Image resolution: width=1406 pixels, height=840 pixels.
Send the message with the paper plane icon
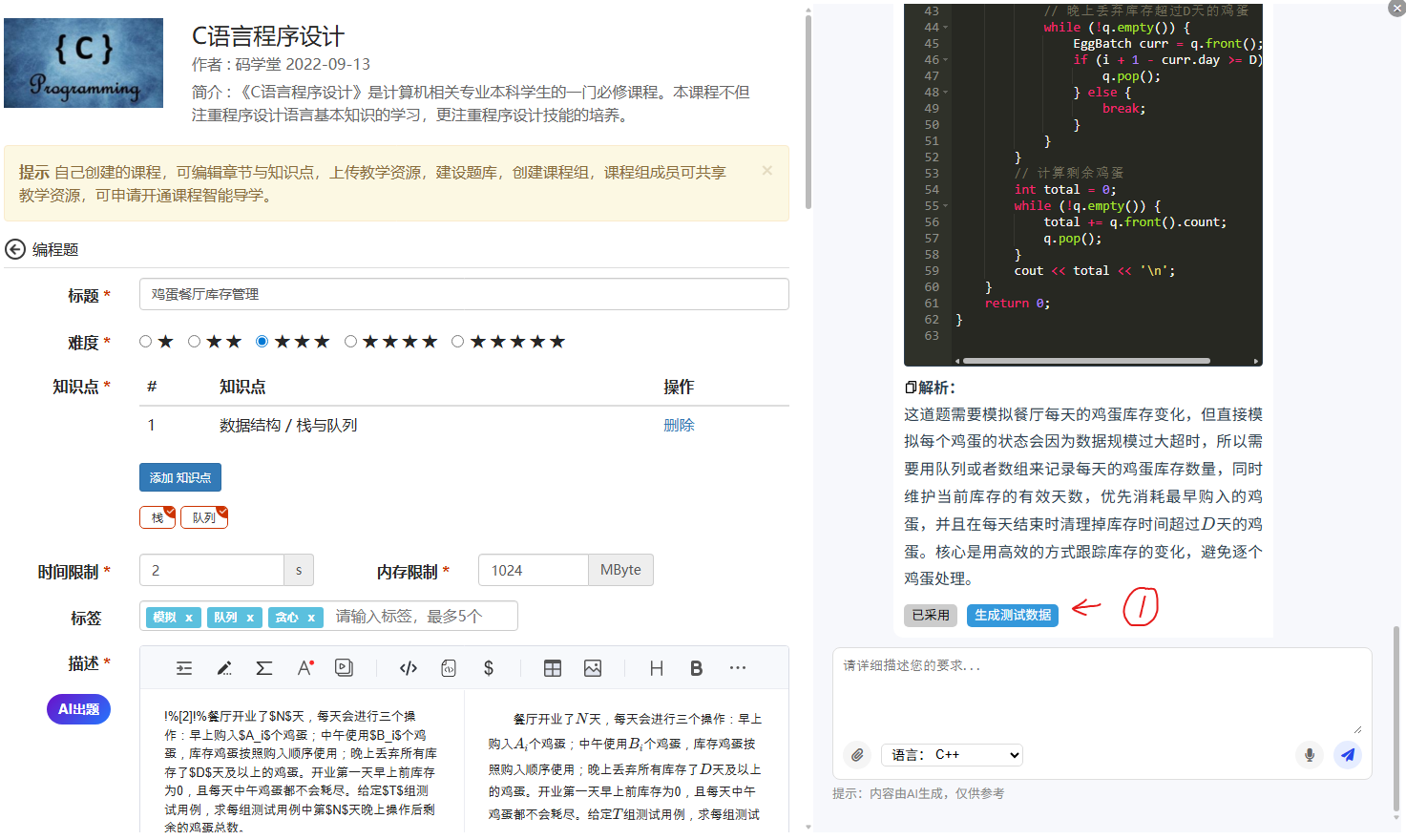pyautogui.click(x=1347, y=755)
